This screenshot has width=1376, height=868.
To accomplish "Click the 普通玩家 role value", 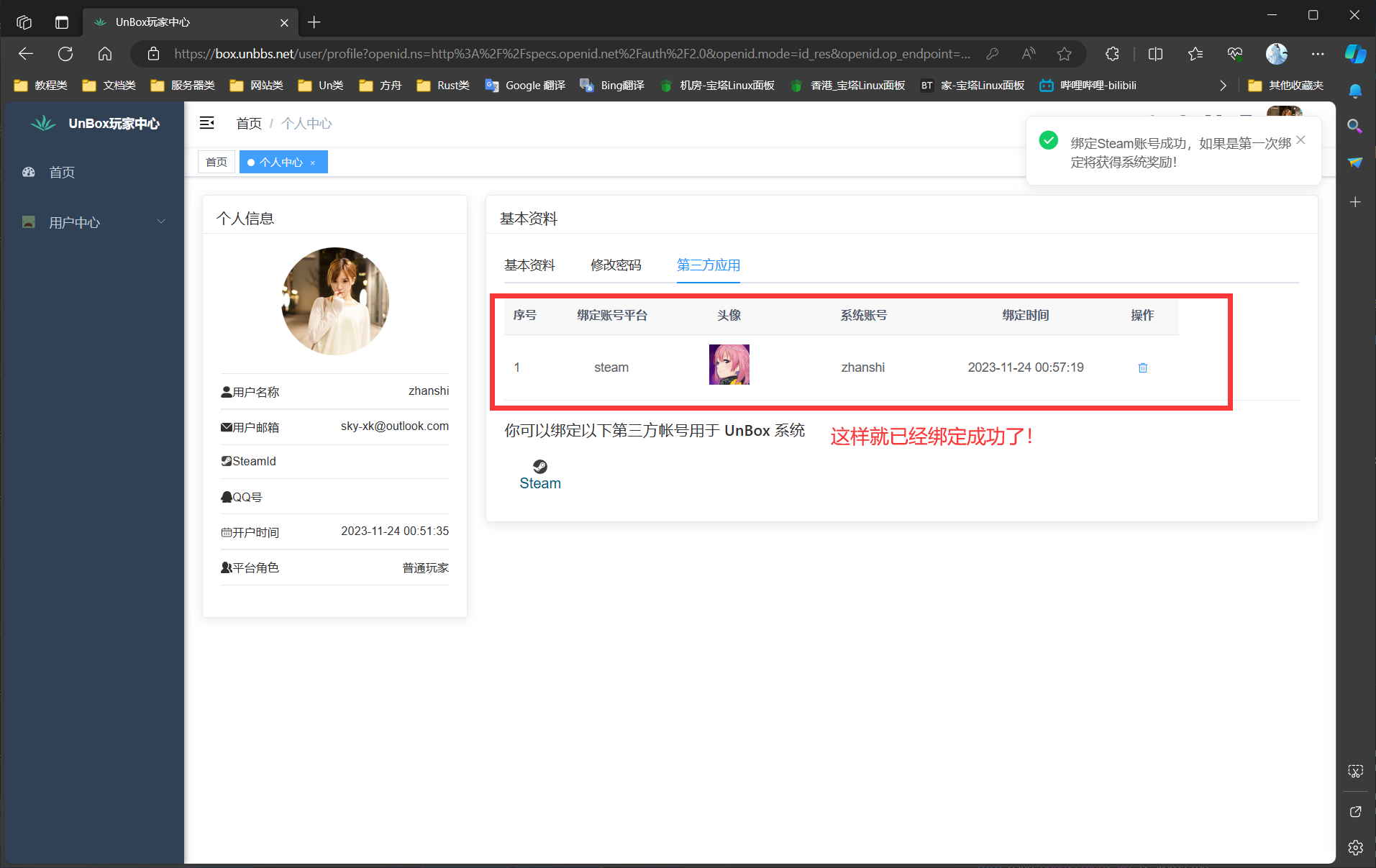I will 426,568.
